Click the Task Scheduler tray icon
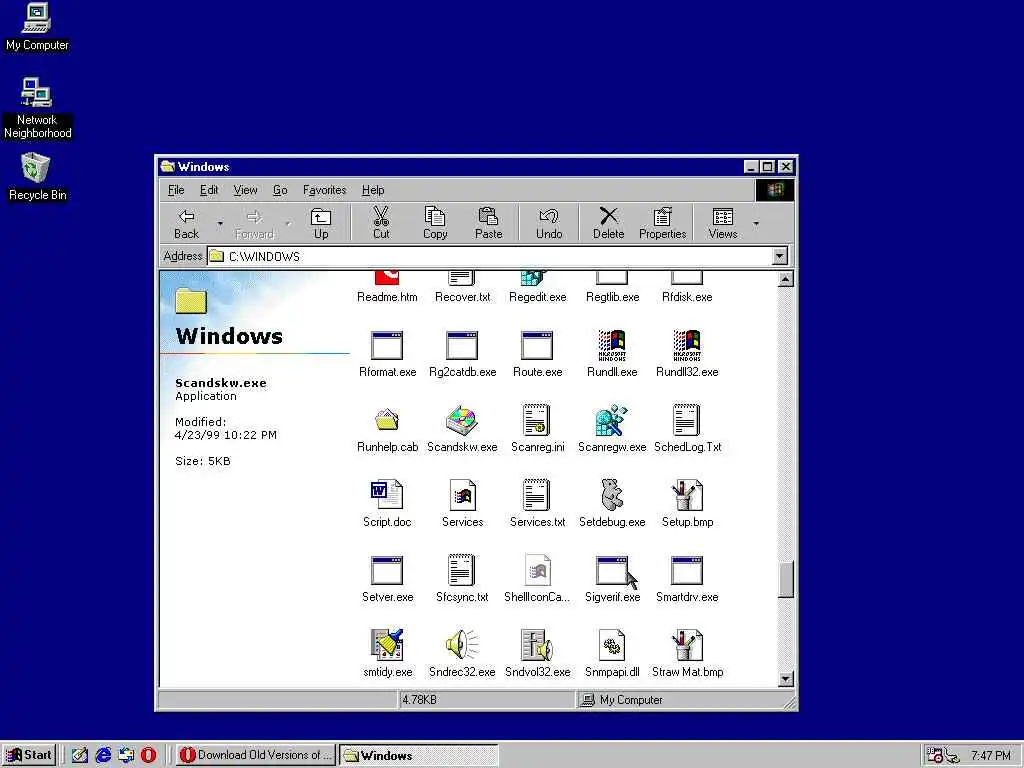 935,756
